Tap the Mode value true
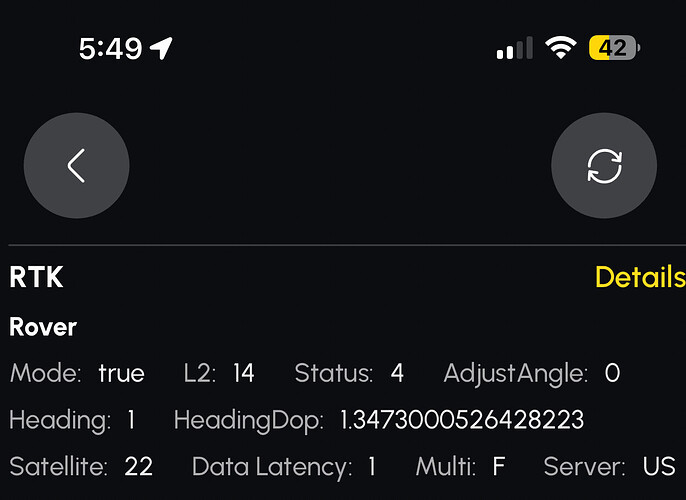Viewport: 686px width, 500px height. coord(121,374)
